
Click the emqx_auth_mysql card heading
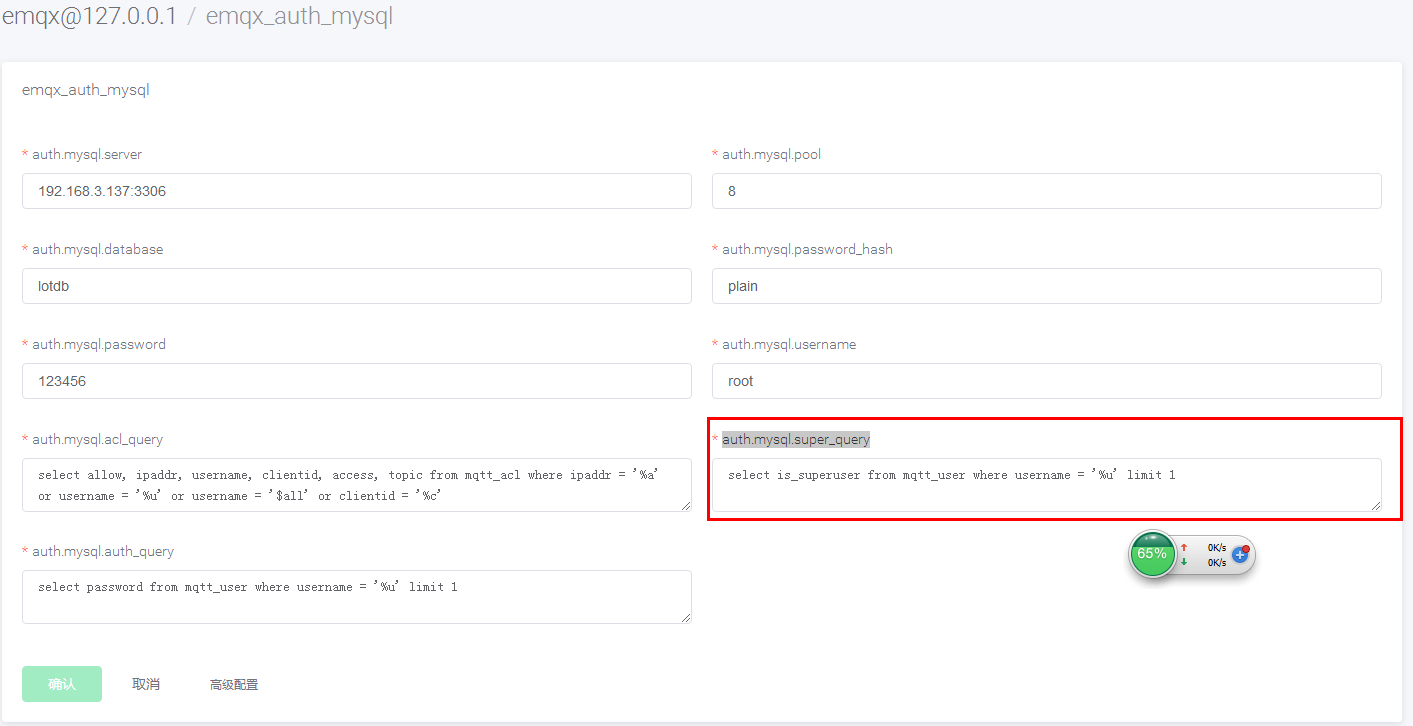click(x=85, y=90)
